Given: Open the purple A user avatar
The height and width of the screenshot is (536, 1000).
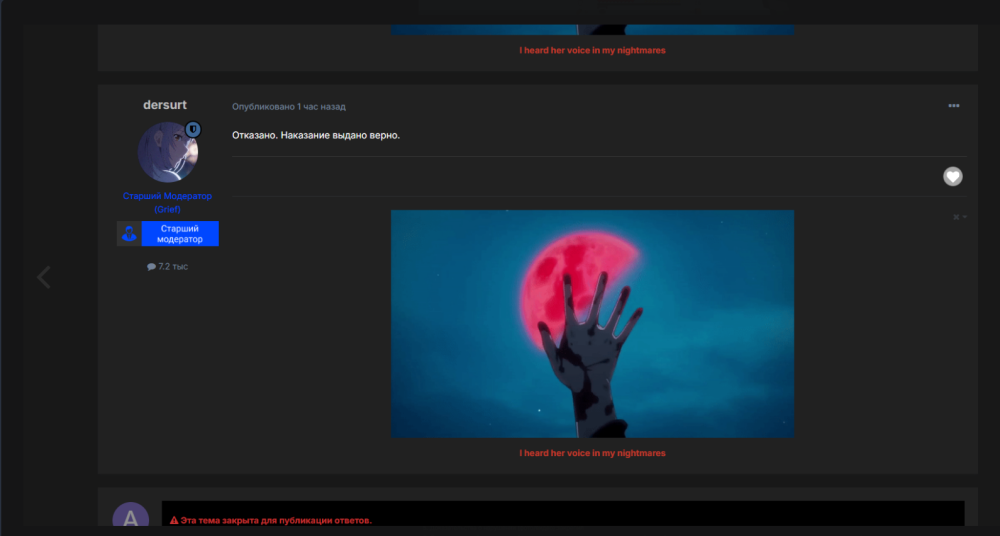Looking at the screenshot, I should (131, 517).
